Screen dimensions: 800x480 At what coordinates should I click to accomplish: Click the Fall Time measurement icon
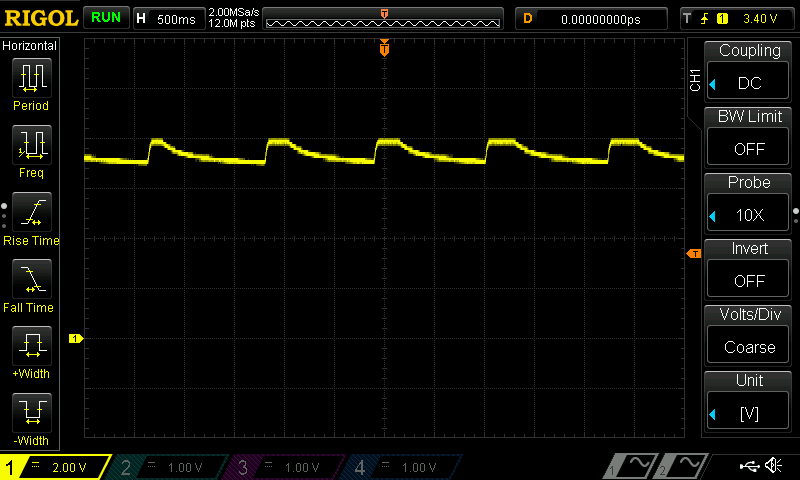tap(30, 279)
